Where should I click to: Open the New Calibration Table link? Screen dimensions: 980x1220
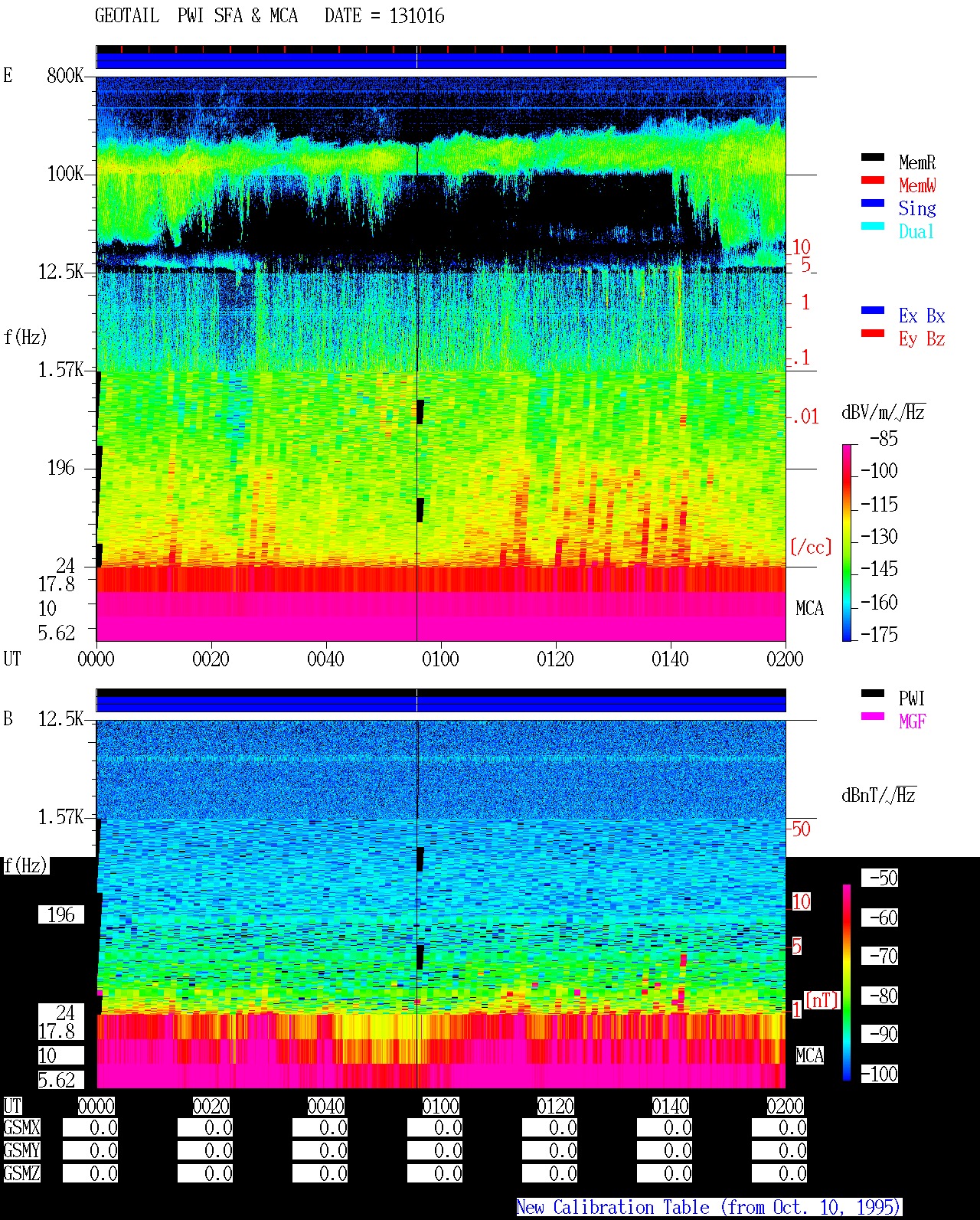[709, 1207]
